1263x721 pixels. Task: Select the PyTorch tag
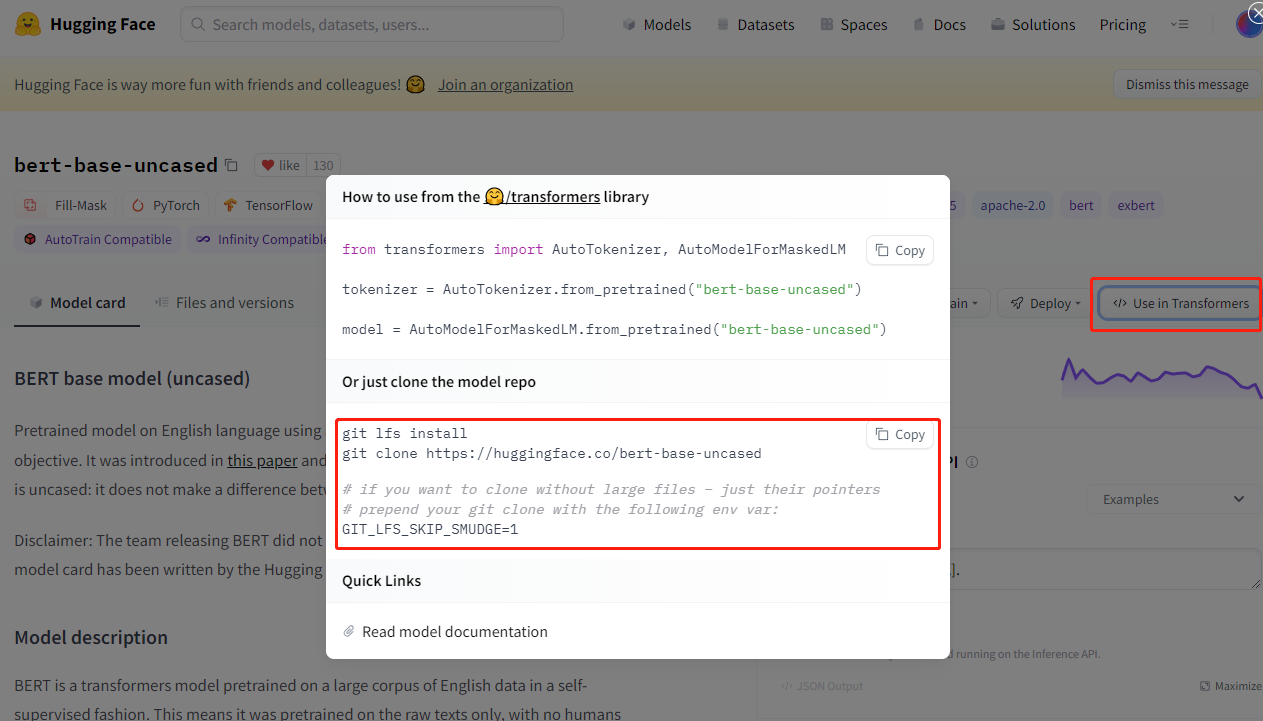pos(166,205)
